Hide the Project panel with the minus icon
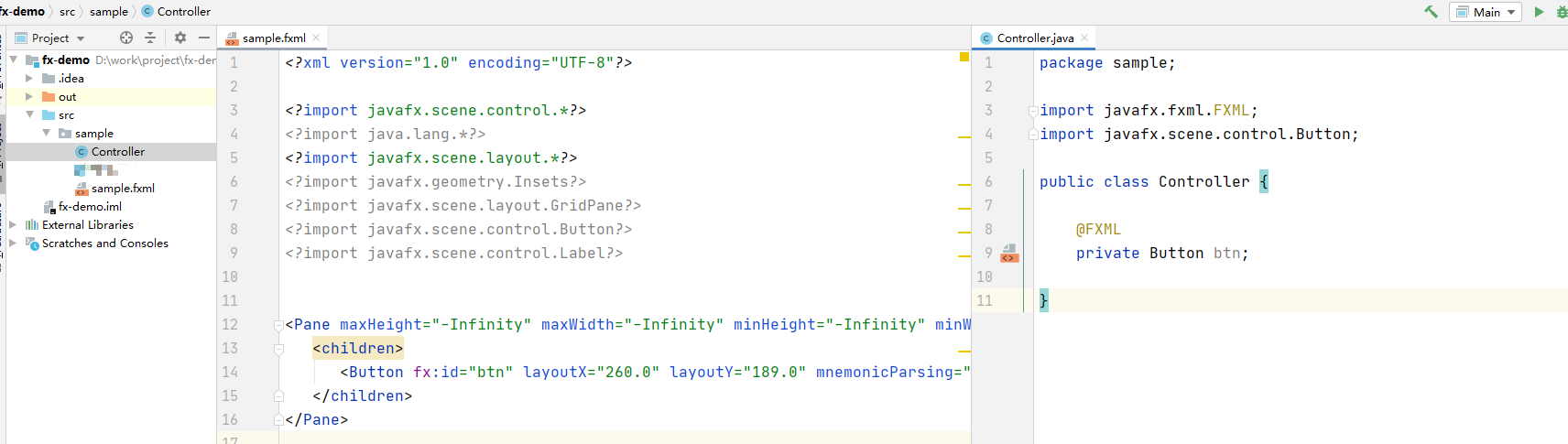The height and width of the screenshot is (444, 1568). [204, 38]
